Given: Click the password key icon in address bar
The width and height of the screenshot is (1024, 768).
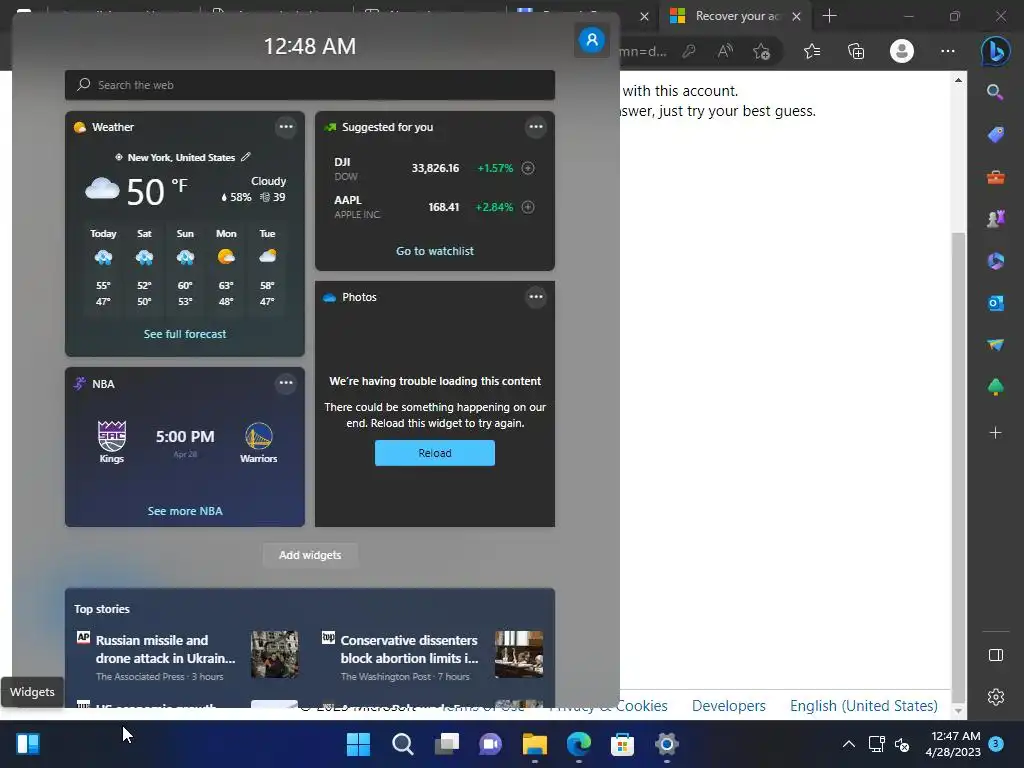Looking at the screenshot, I should [x=688, y=51].
